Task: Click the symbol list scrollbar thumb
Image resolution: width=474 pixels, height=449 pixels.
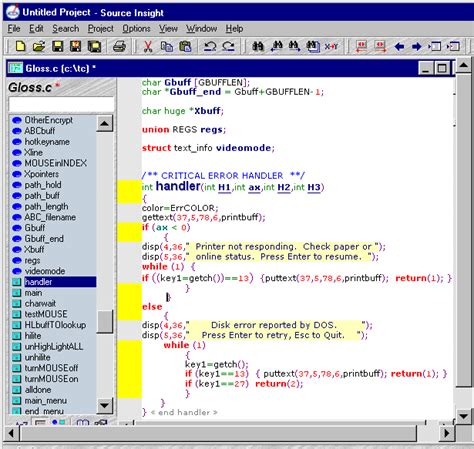Action: coord(105,321)
